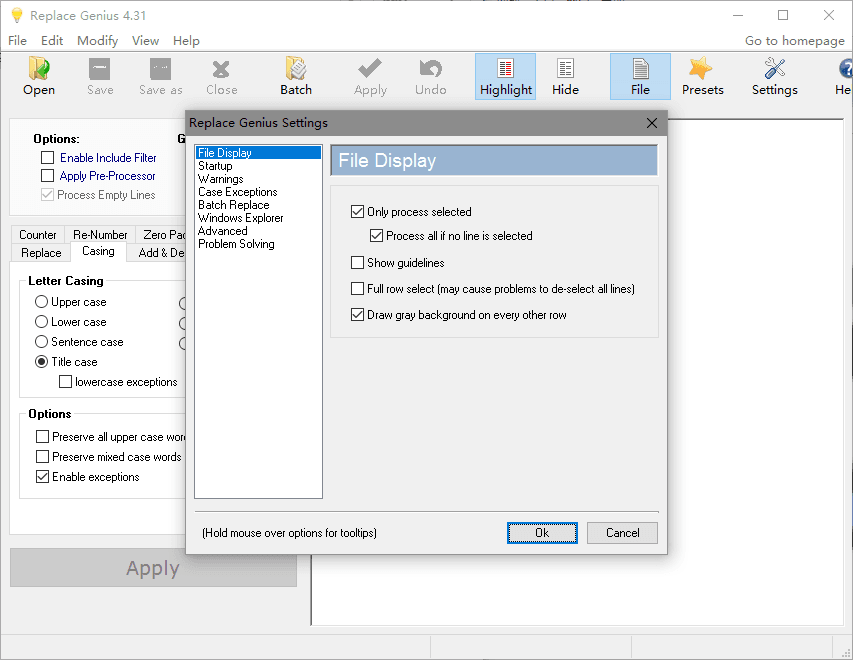This screenshot has width=853, height=660.
Task: Check Apply Pre-Processor option
Action: point(47,176)
